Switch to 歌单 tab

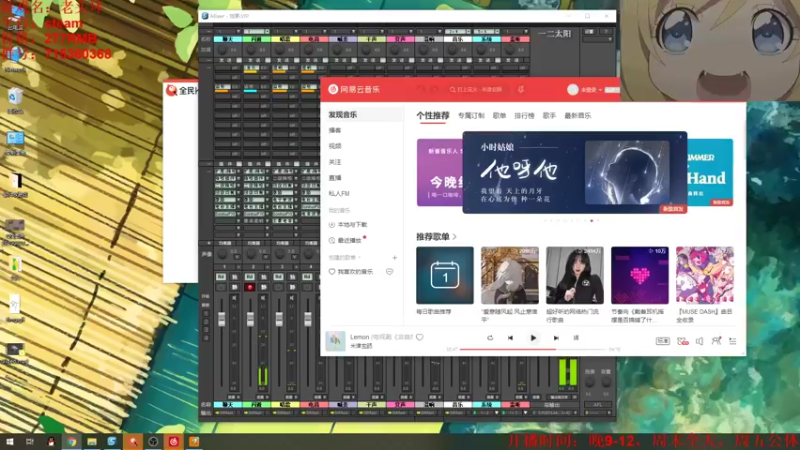pos(499,116)
